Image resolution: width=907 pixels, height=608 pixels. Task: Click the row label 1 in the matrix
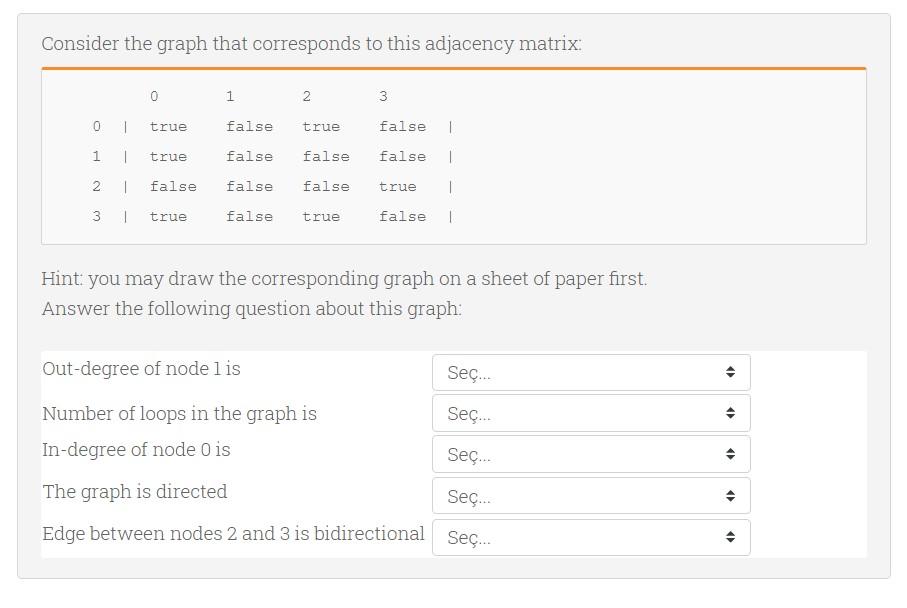click(96, 157)
